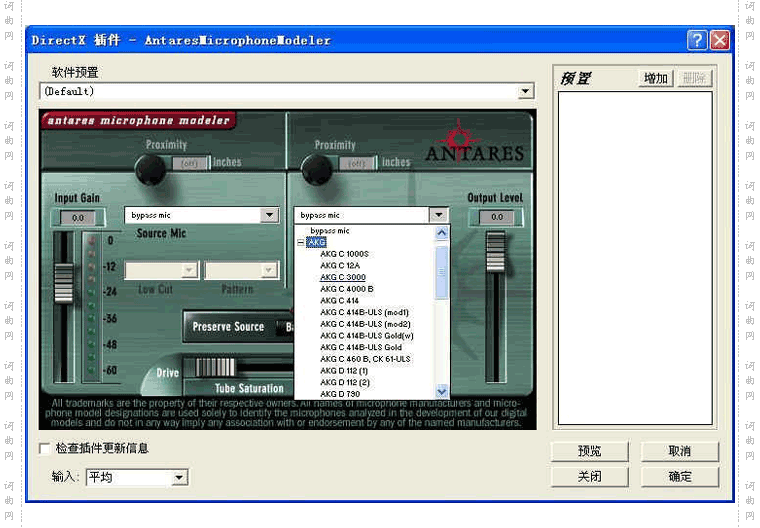The image size is (760, 528).
Task: Select bypass mic in the list
Action: coord(330,231)
